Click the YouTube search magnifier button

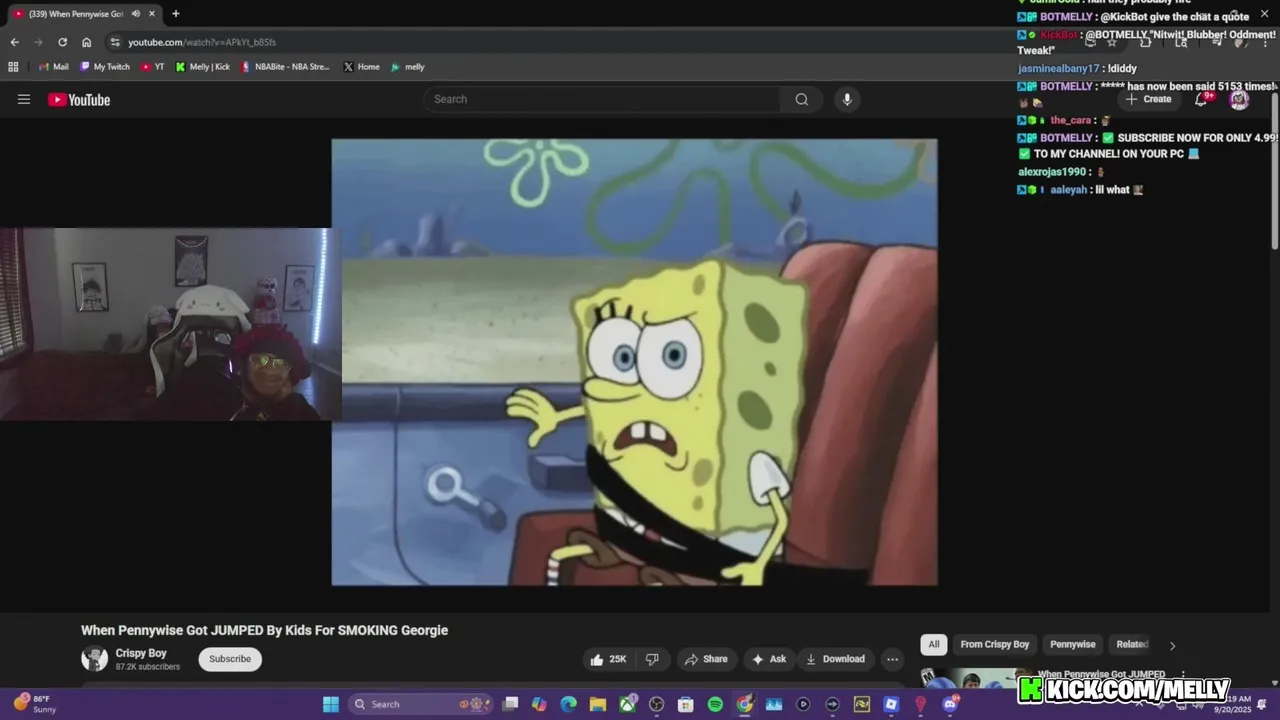[802, 99]
